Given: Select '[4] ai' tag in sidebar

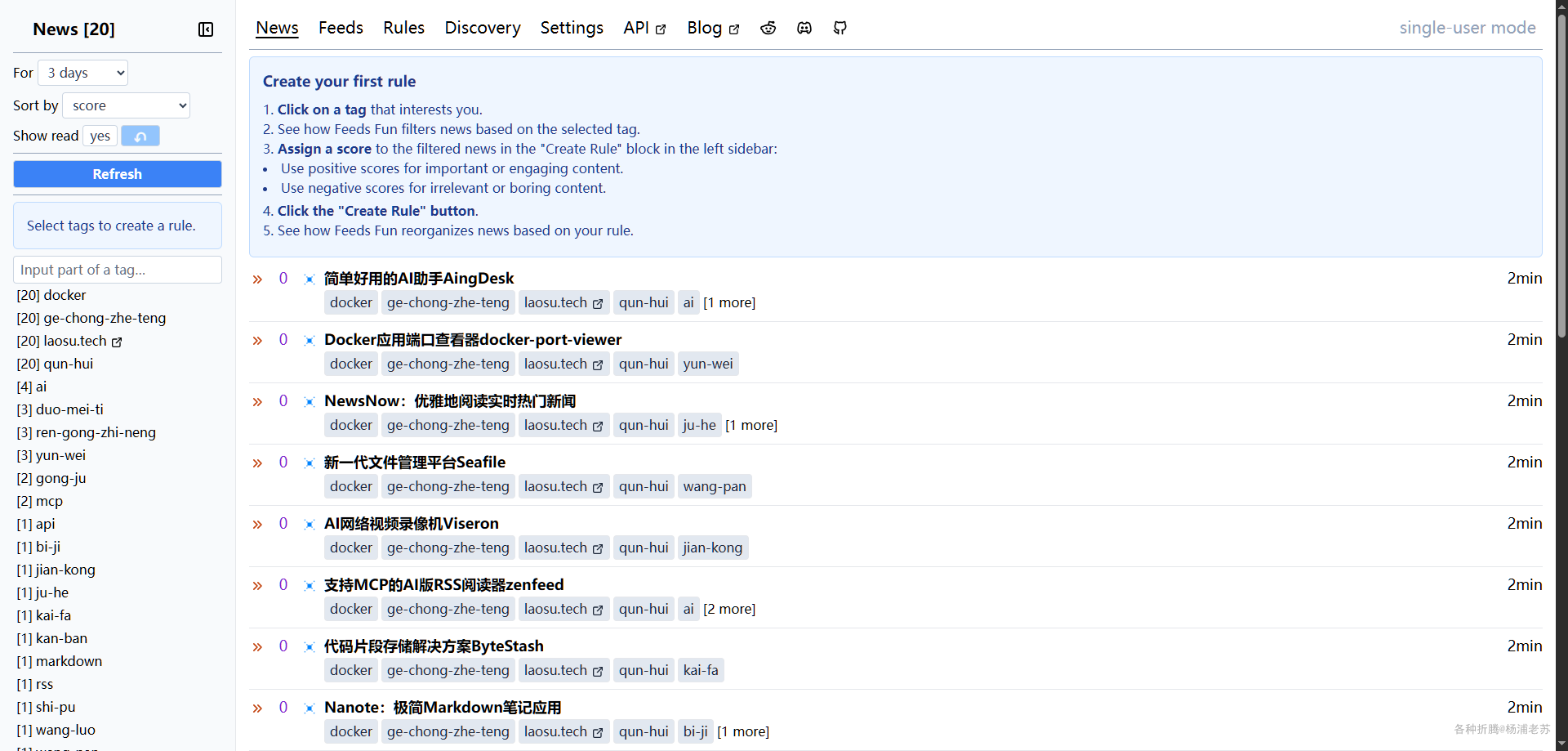Looking at the screenshot, I should point(32,387).
